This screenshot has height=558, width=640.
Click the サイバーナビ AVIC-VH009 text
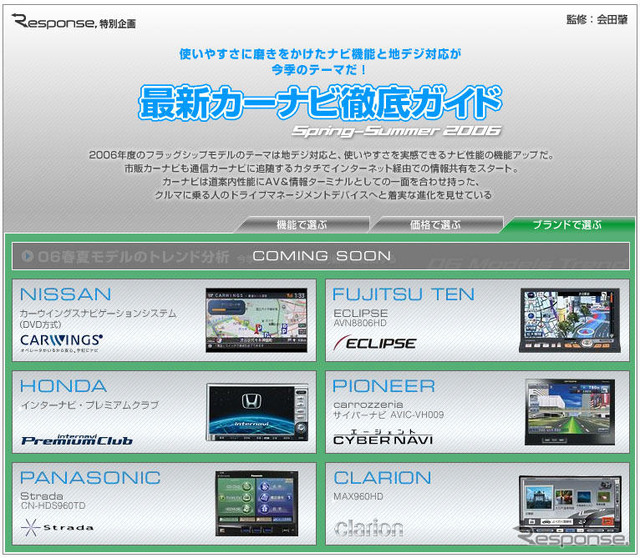(388, 415)
